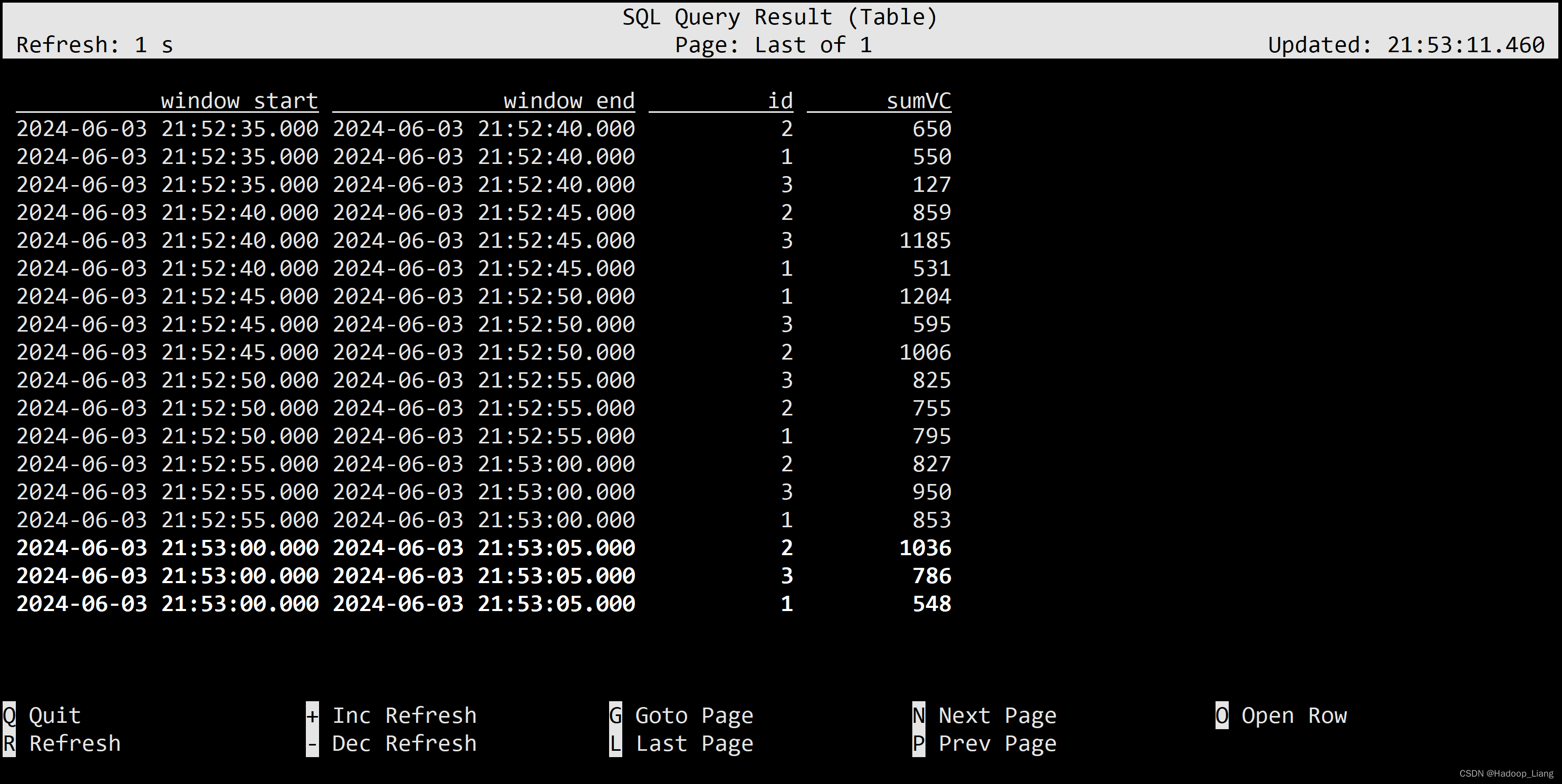
Task: Click the L Last Page key
Action: 615,743
